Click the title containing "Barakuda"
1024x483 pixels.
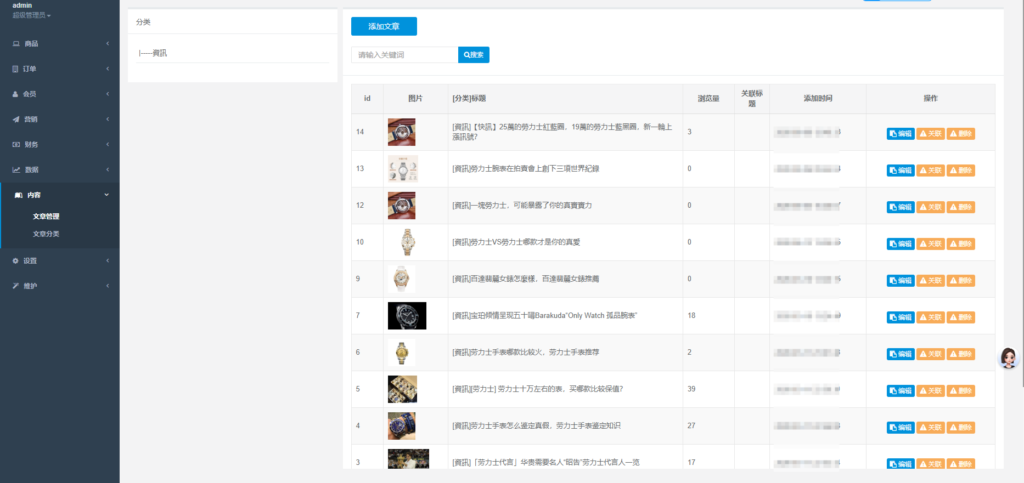click(545, 315)
